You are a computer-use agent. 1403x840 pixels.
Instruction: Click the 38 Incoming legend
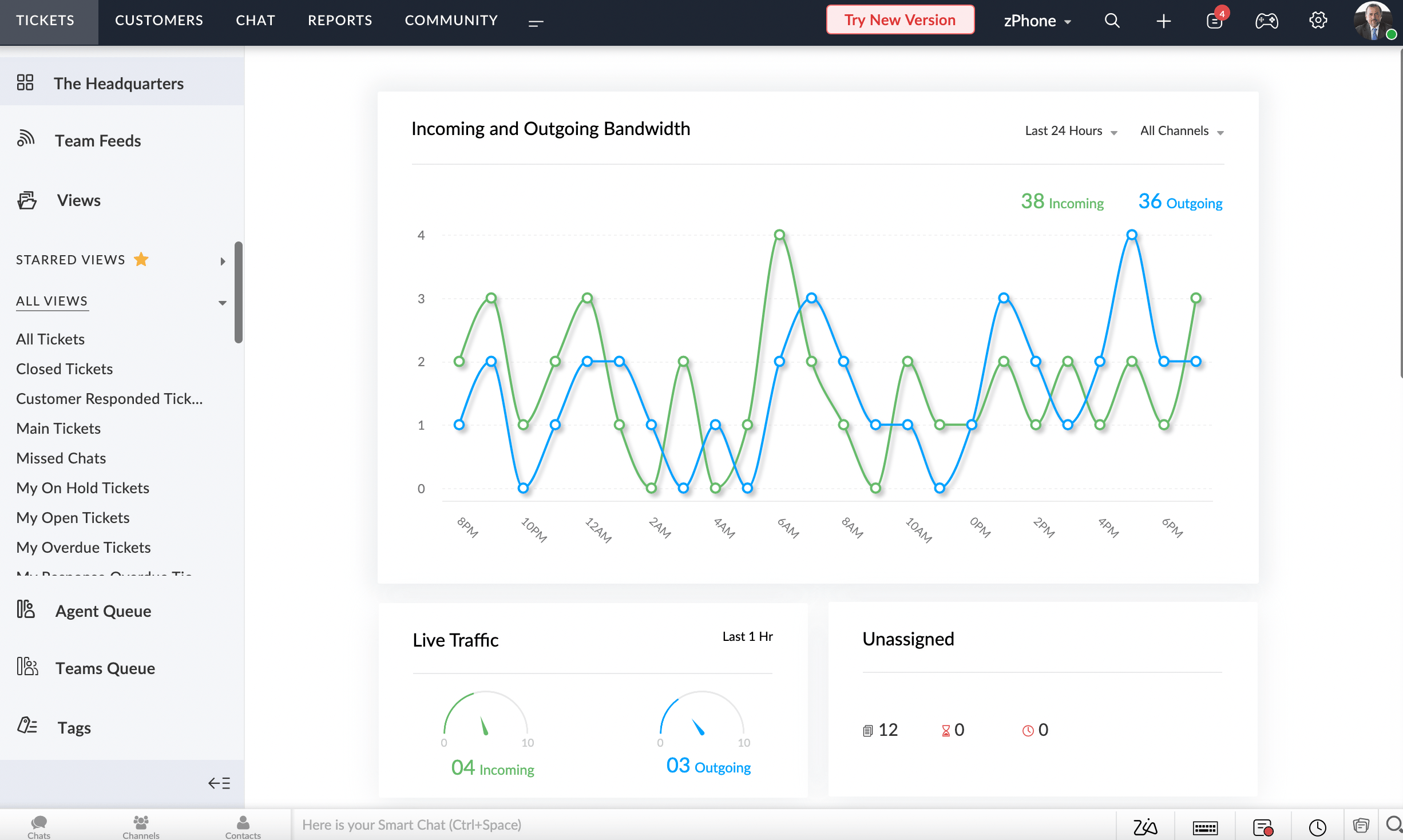[1062, 201]
